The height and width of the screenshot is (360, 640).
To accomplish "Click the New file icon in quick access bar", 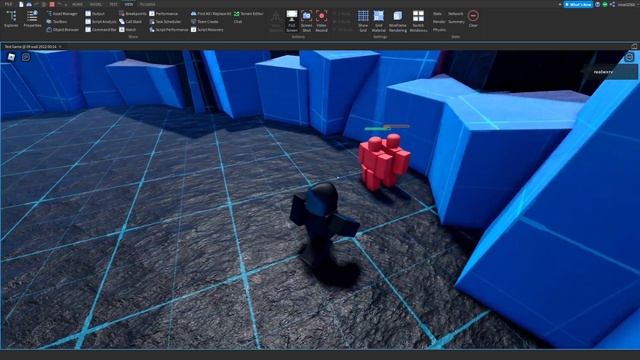I will point(21,4).
